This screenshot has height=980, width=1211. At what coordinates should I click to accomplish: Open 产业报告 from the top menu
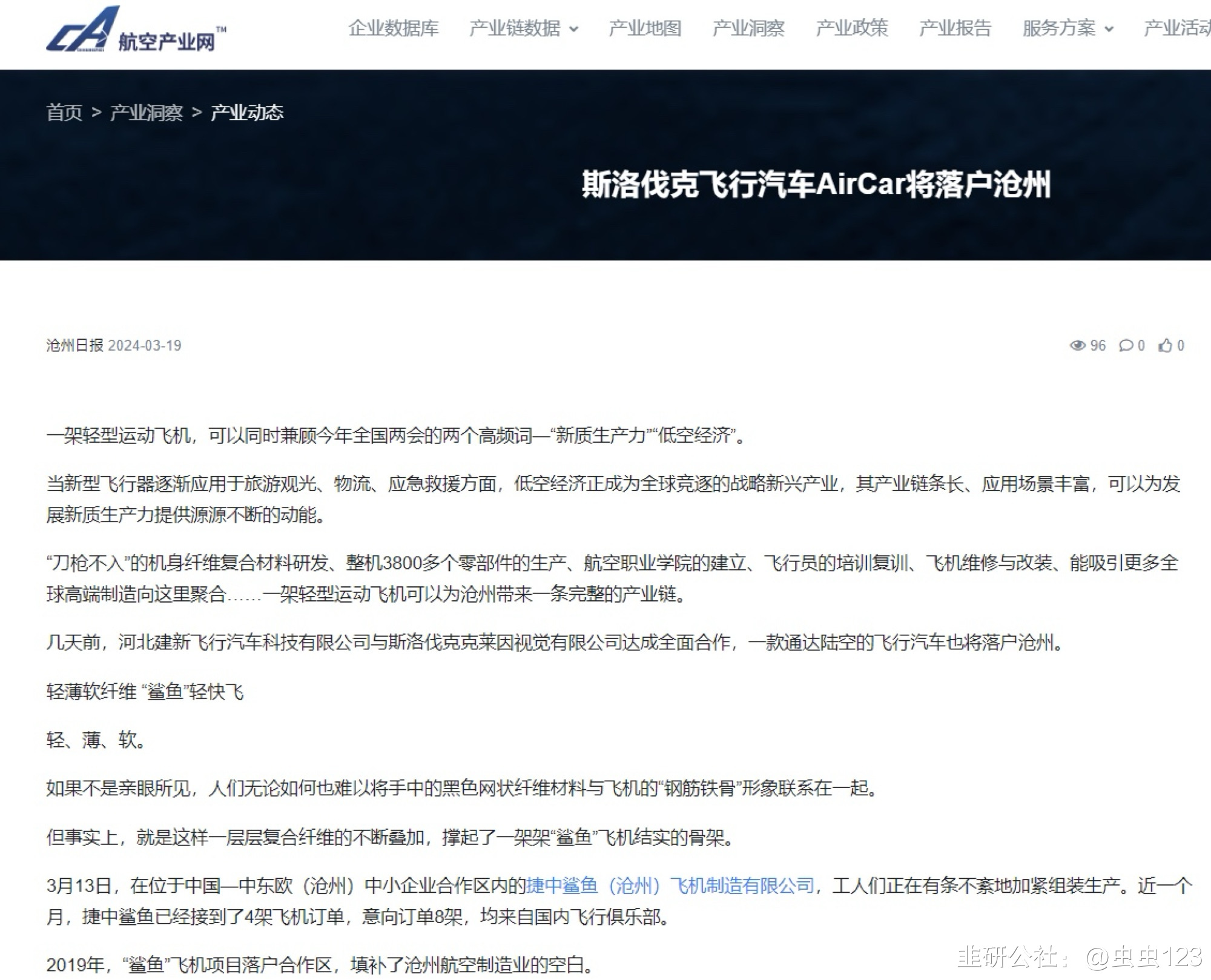955,28
